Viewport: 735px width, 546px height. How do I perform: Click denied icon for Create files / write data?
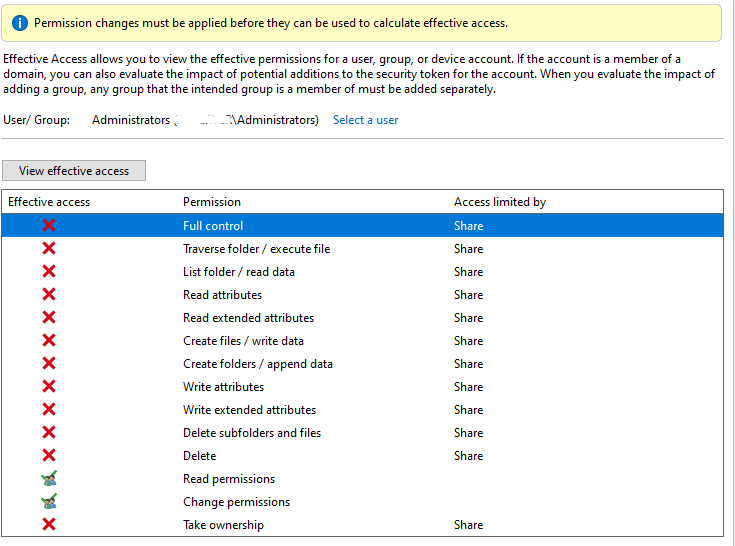(x=49, y=341)
